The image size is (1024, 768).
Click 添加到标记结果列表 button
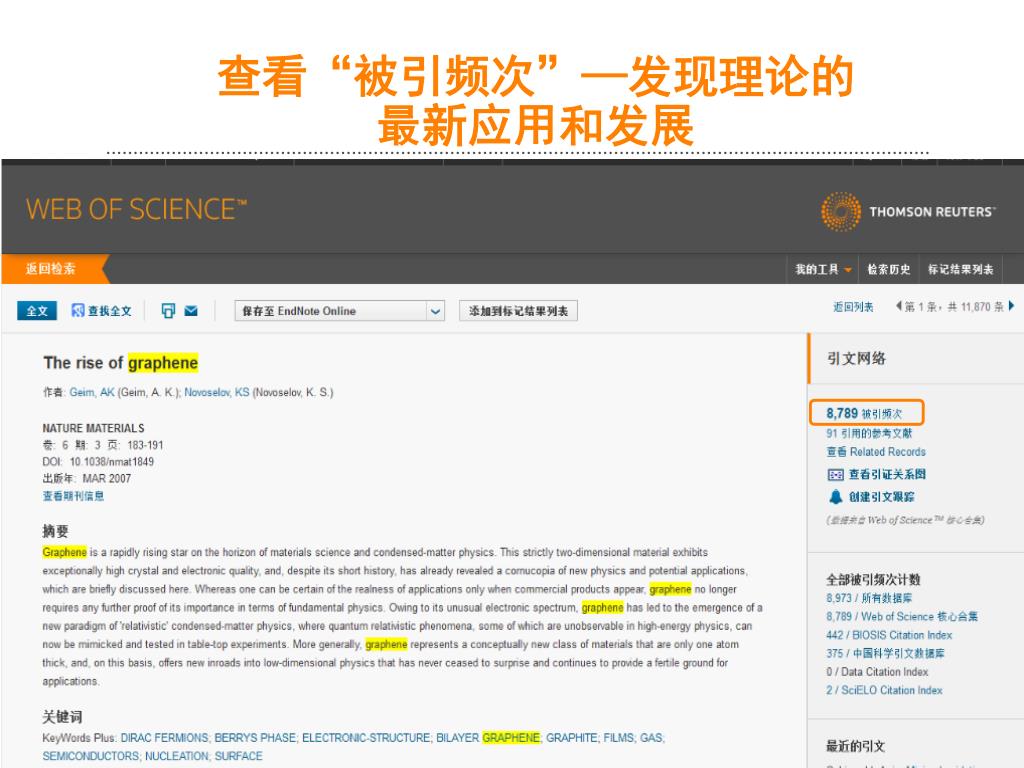pyautogui.click(x=518, y=311)
